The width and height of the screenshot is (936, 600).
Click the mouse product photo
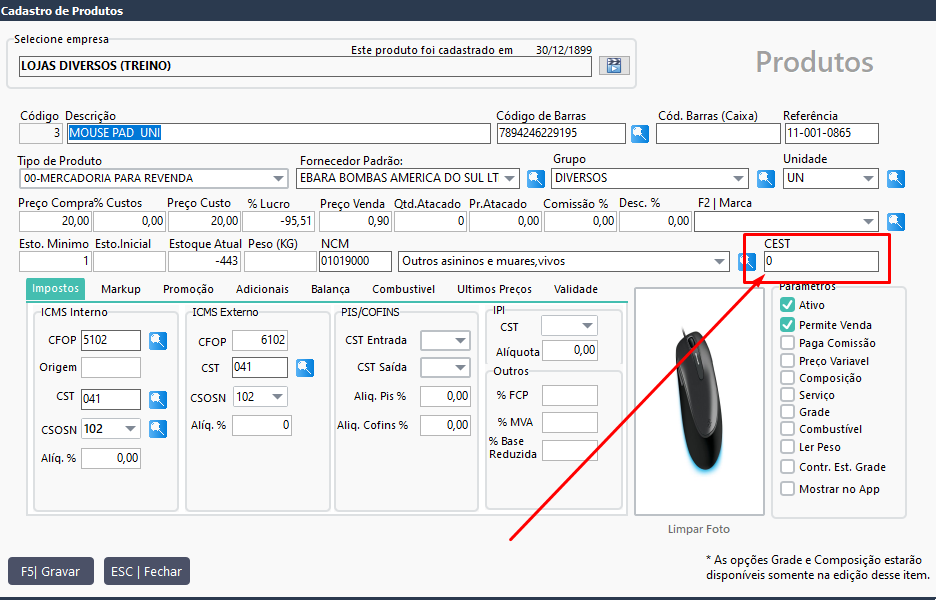pos(699,401)
